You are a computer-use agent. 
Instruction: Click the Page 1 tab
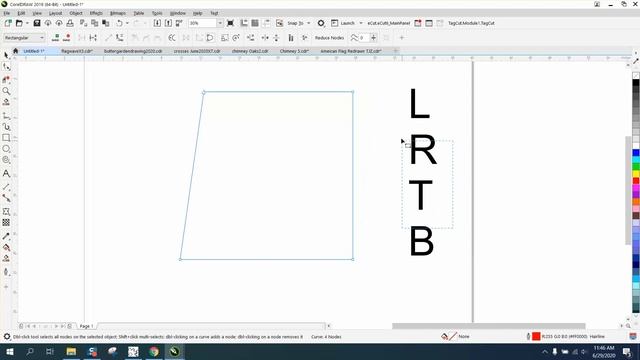click(87, 326)
